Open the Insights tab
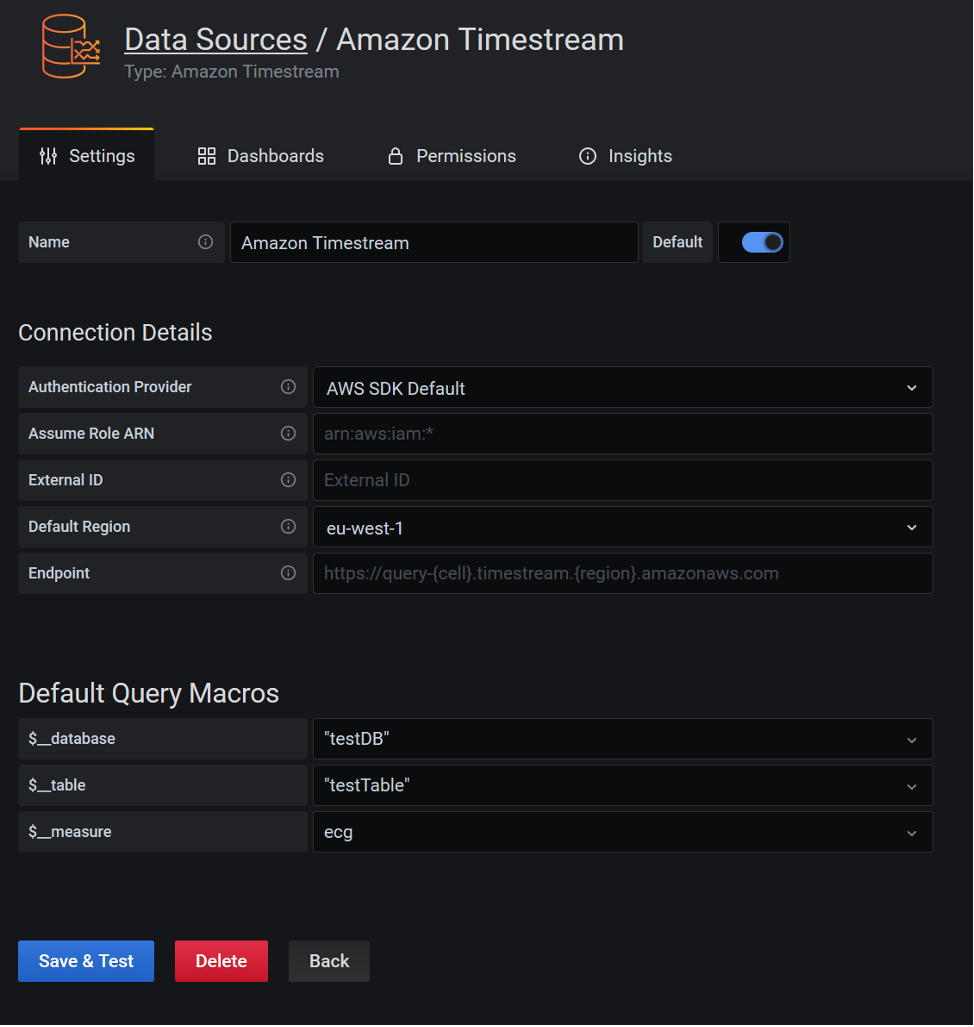This screenshot has width=974, height=1027. tap(626, 156)
